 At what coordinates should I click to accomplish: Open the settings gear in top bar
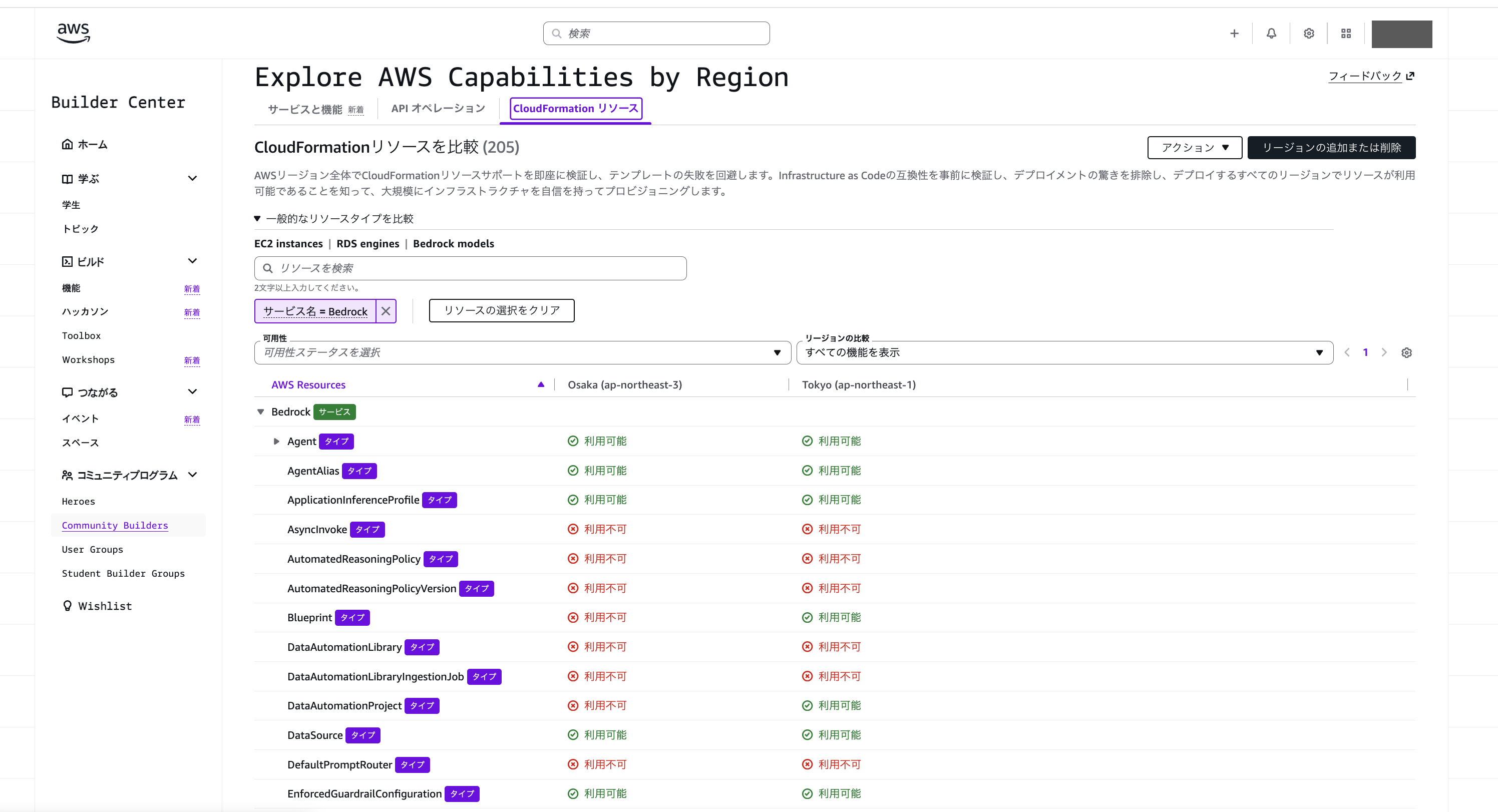(1308, 34)
